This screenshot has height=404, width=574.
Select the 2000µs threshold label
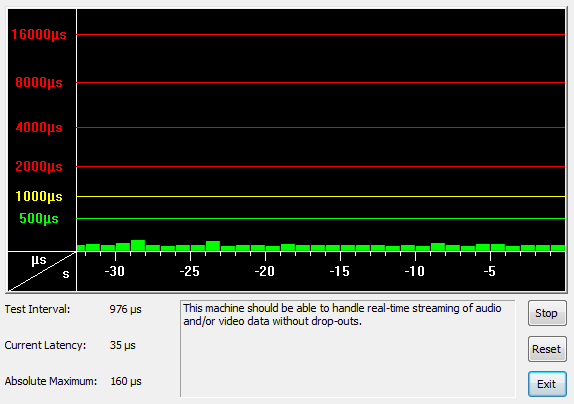click(x=39, y=167)
